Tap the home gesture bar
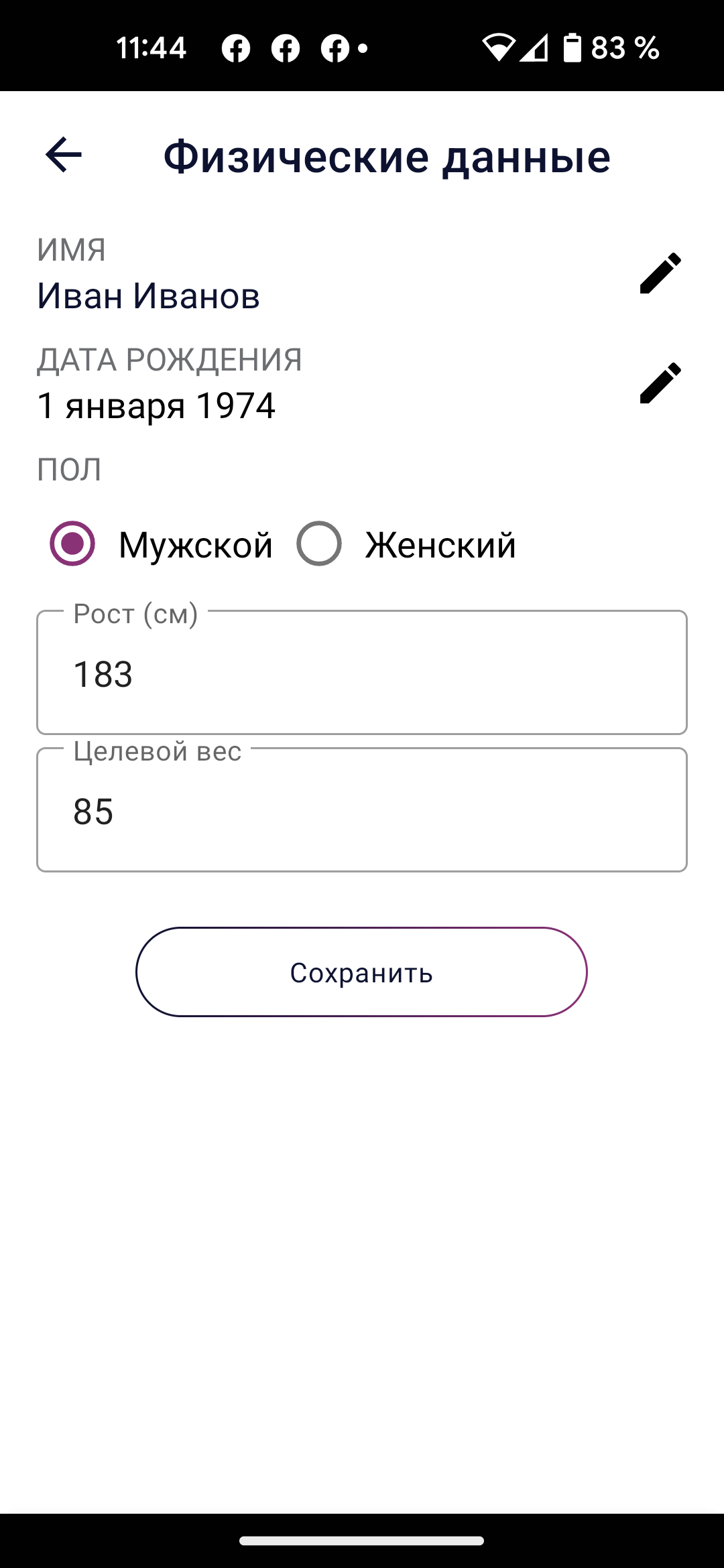 coord(362,1541)
